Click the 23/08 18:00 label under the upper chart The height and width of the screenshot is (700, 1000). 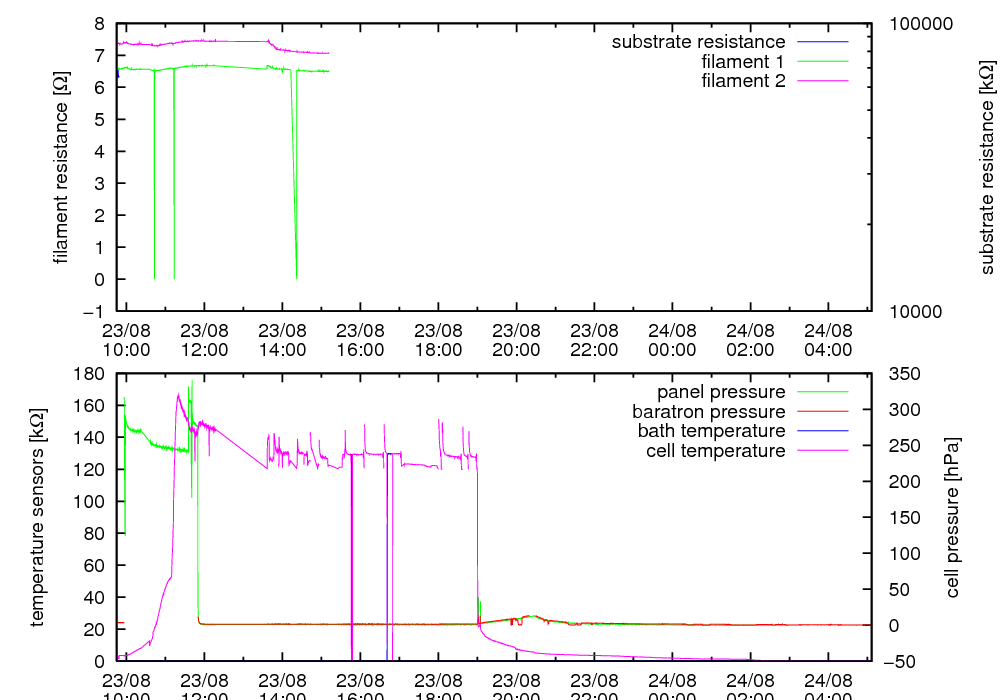coord(438,340)
